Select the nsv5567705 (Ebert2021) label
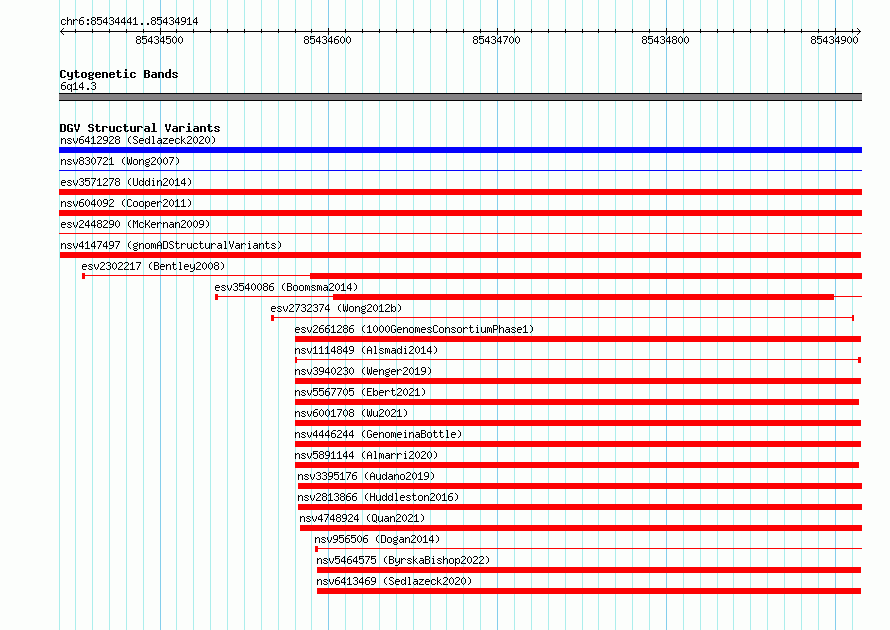 coord(360,392)
